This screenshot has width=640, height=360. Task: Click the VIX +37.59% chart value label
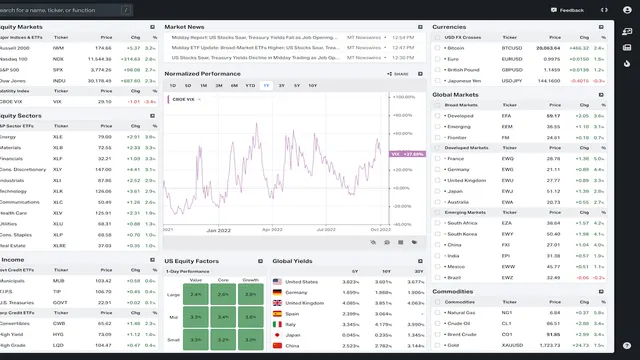(407, 154)
